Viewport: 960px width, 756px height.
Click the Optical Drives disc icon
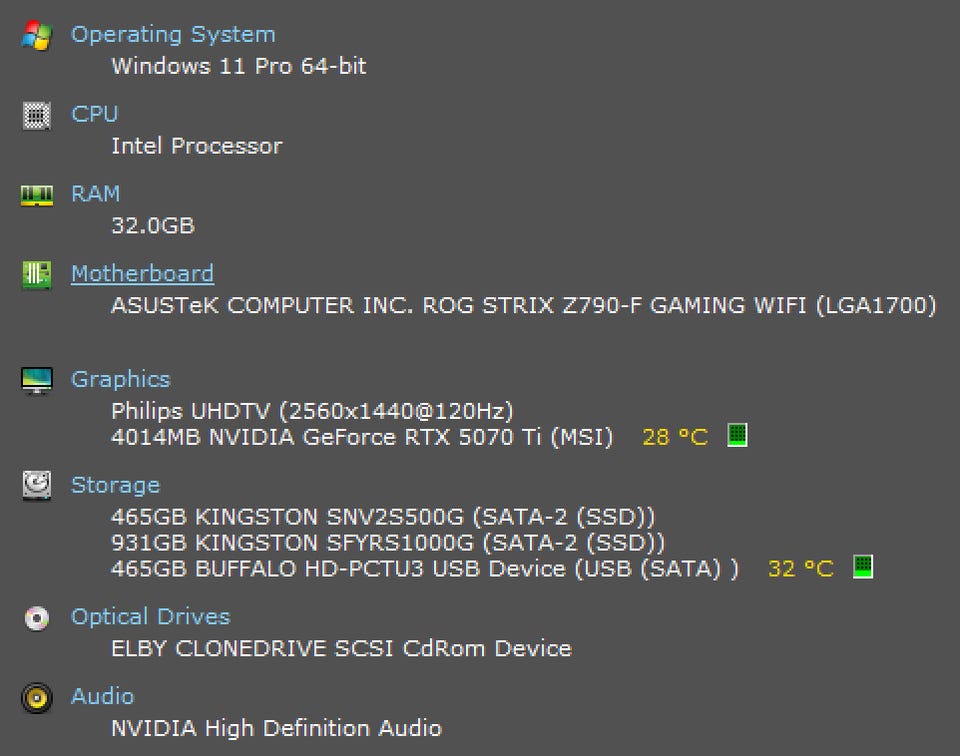[36, 618]
